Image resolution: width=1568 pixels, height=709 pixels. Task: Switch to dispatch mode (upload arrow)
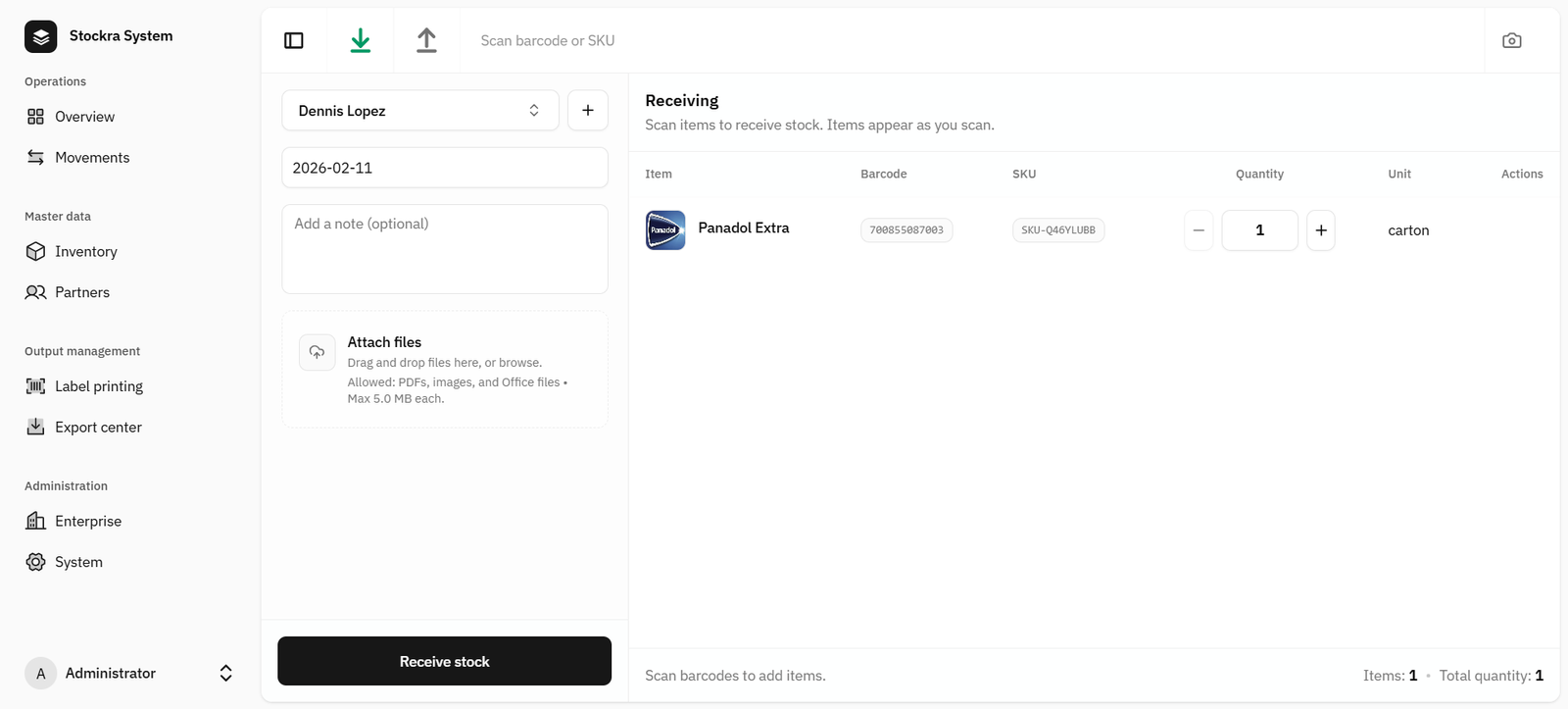click(x=426, y=40)
